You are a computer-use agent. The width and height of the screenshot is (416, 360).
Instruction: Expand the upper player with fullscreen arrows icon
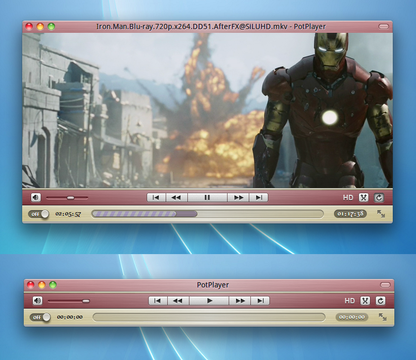click(381, 214)
